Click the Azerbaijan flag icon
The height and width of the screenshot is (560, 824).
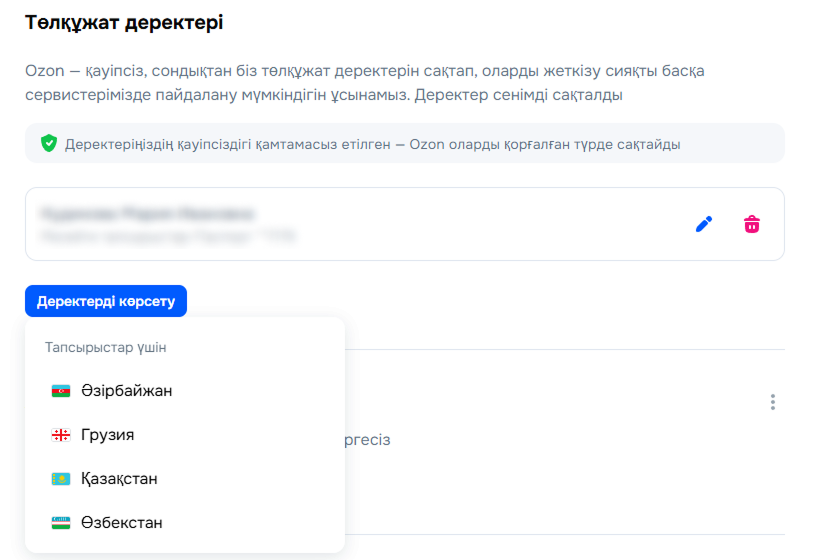tap(61, 391)
